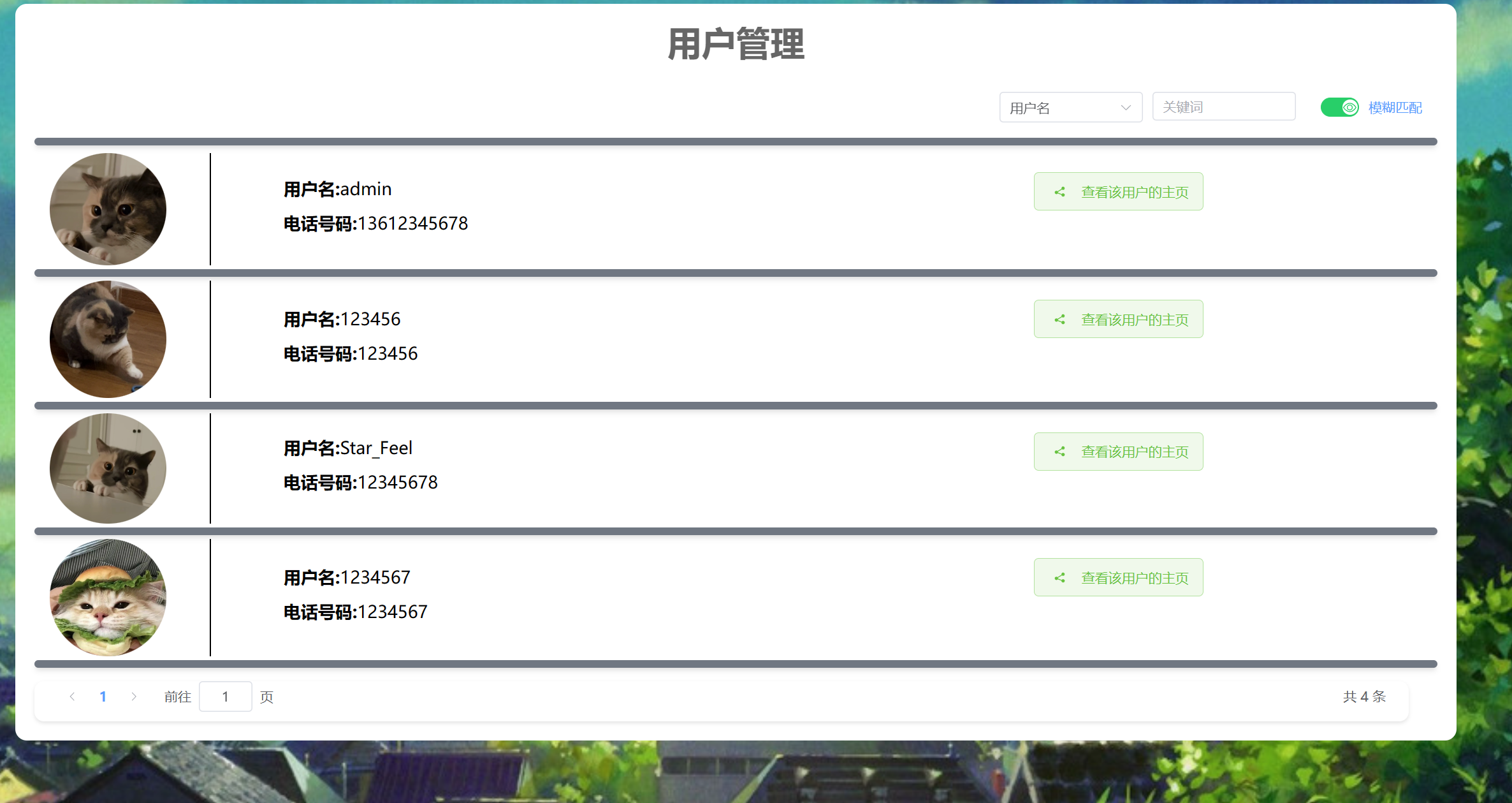Click the 模糊匹配 label text
Viewport: 1512px width, 803px height.
pos(1395,108)
